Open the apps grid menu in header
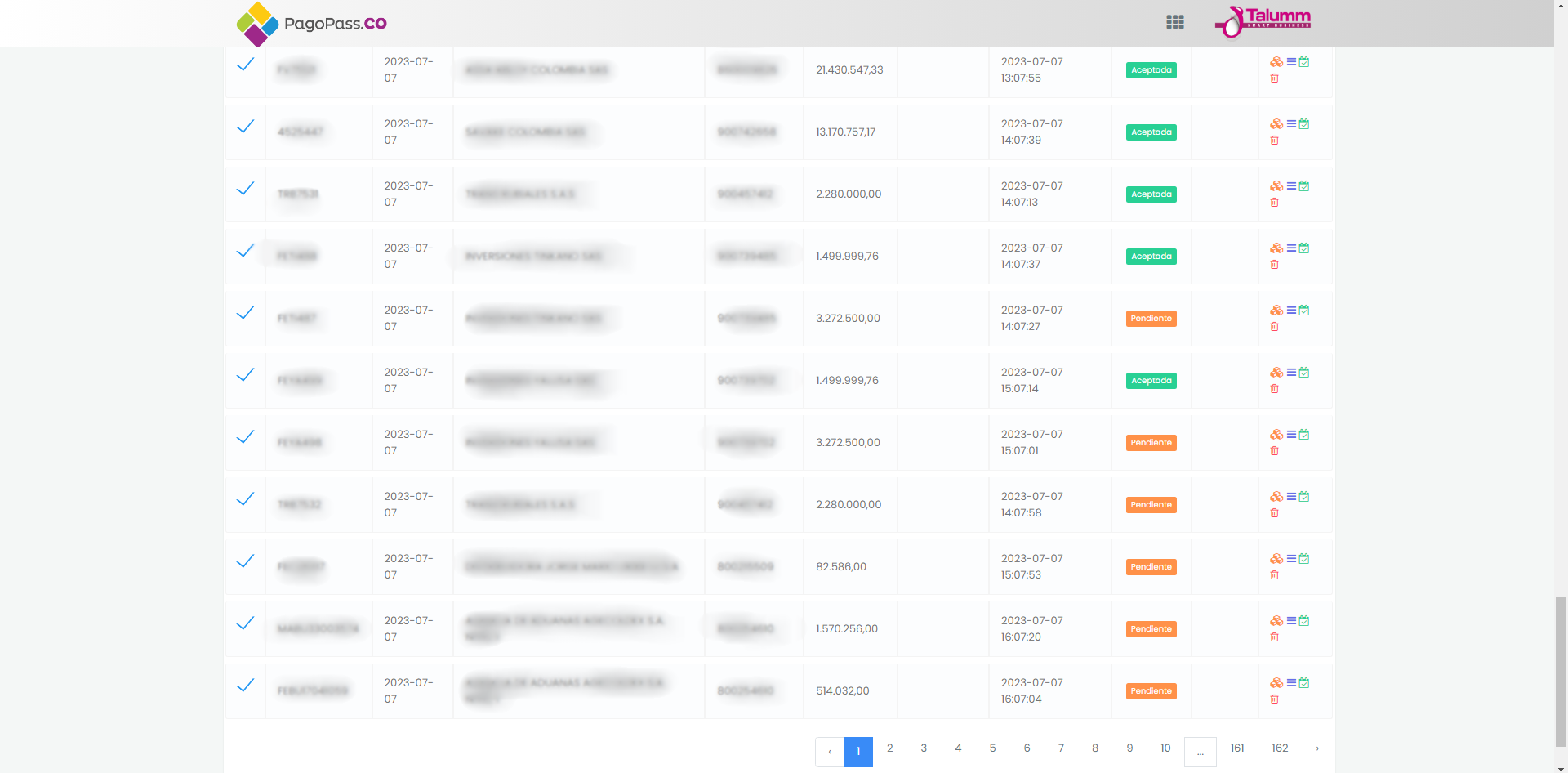1568x773 pixels. 1174,22
